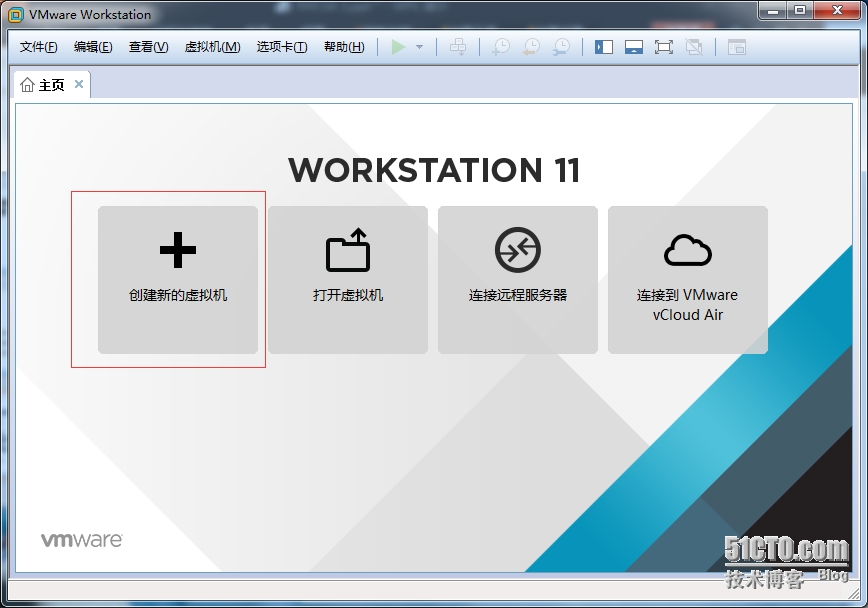868x608 pixels.
Task: Click the 打开虚拟机 tile
Action: [348, 280]
